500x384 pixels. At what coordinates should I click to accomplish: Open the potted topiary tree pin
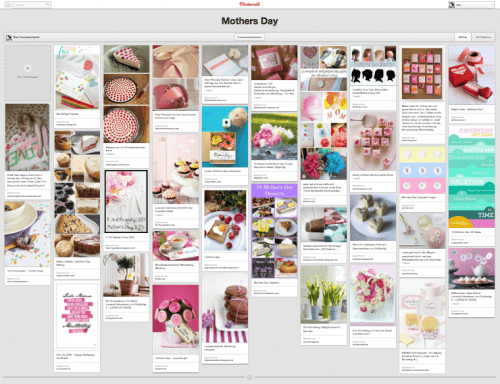[x=126, y=275]
